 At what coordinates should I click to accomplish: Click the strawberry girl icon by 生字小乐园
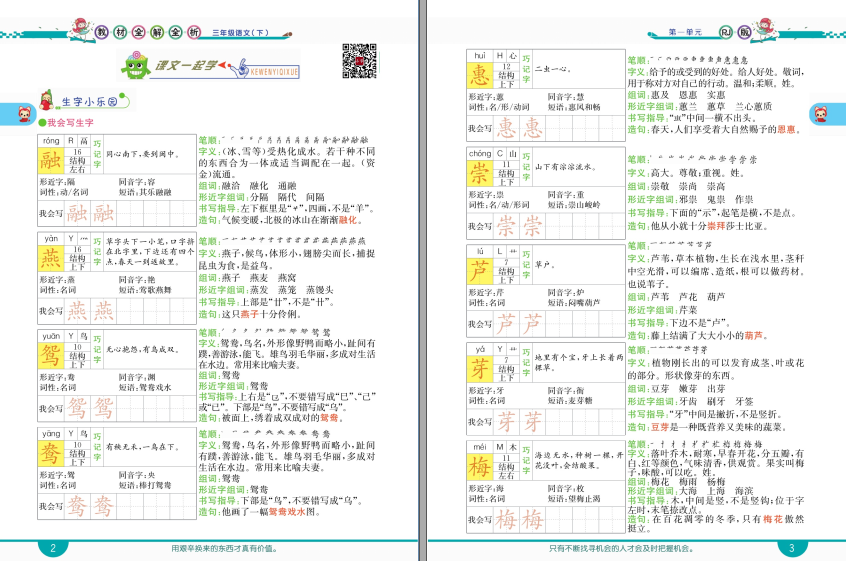(x=43, y=100)
